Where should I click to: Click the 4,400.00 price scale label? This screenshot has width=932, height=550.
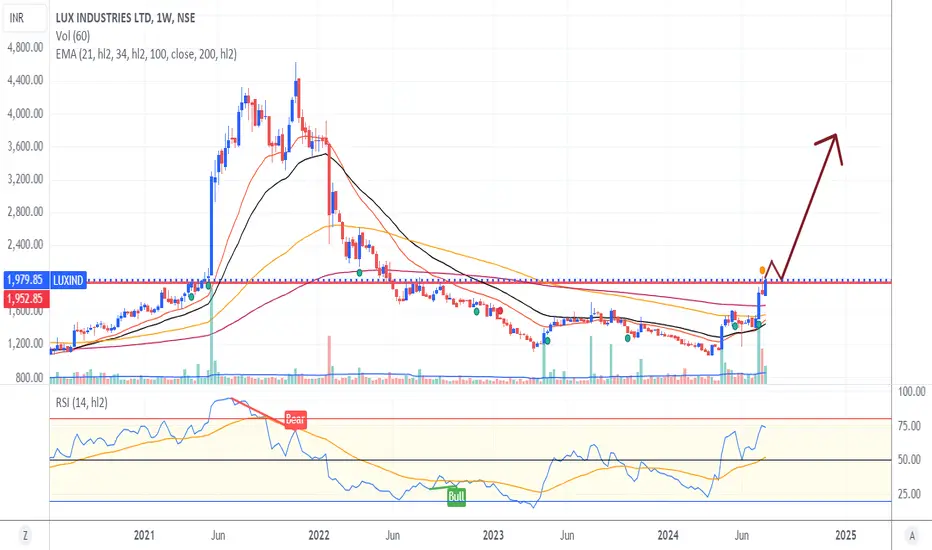(25, 80)
